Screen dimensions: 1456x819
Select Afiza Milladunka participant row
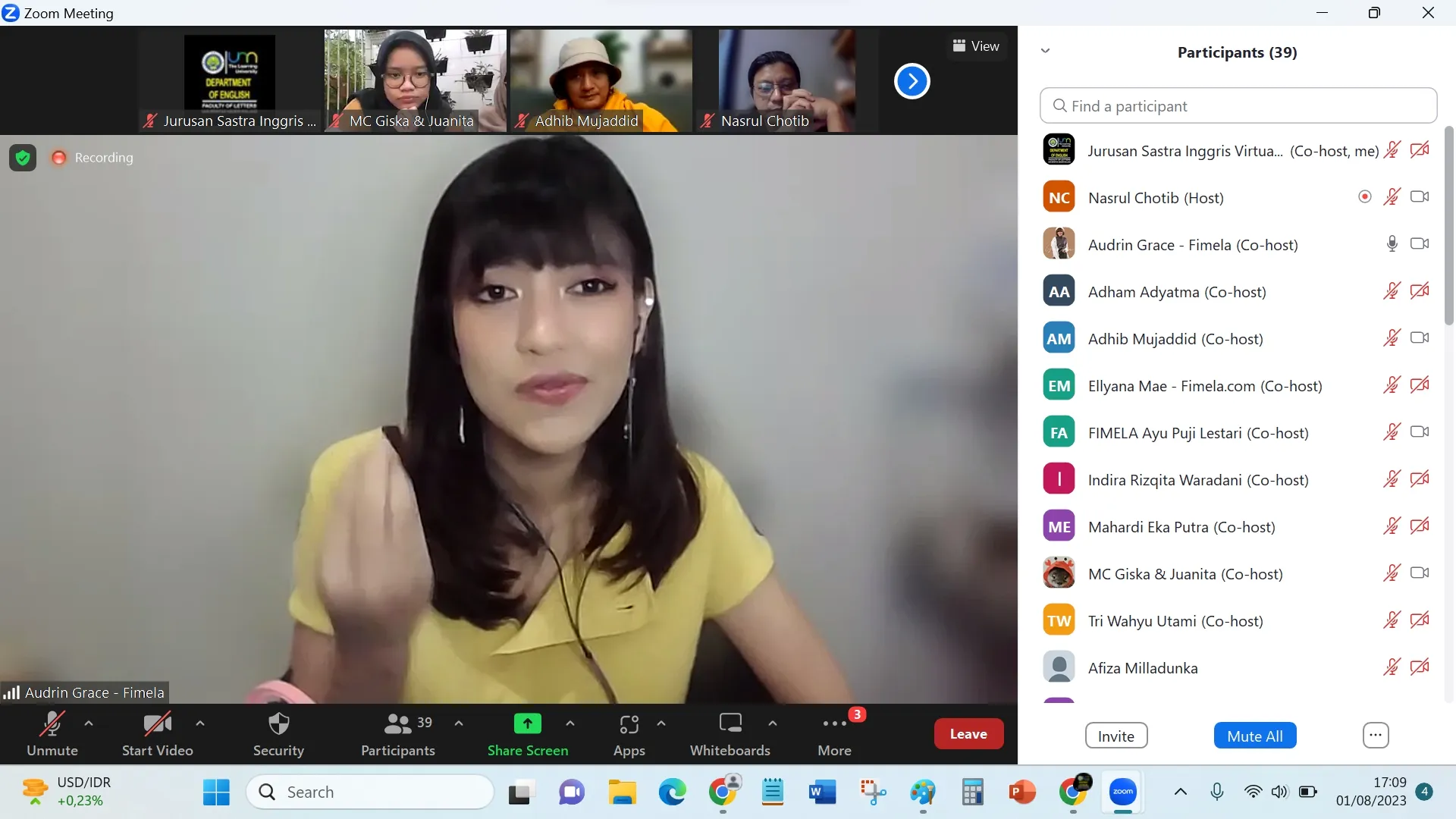[x=1236, y=667]
